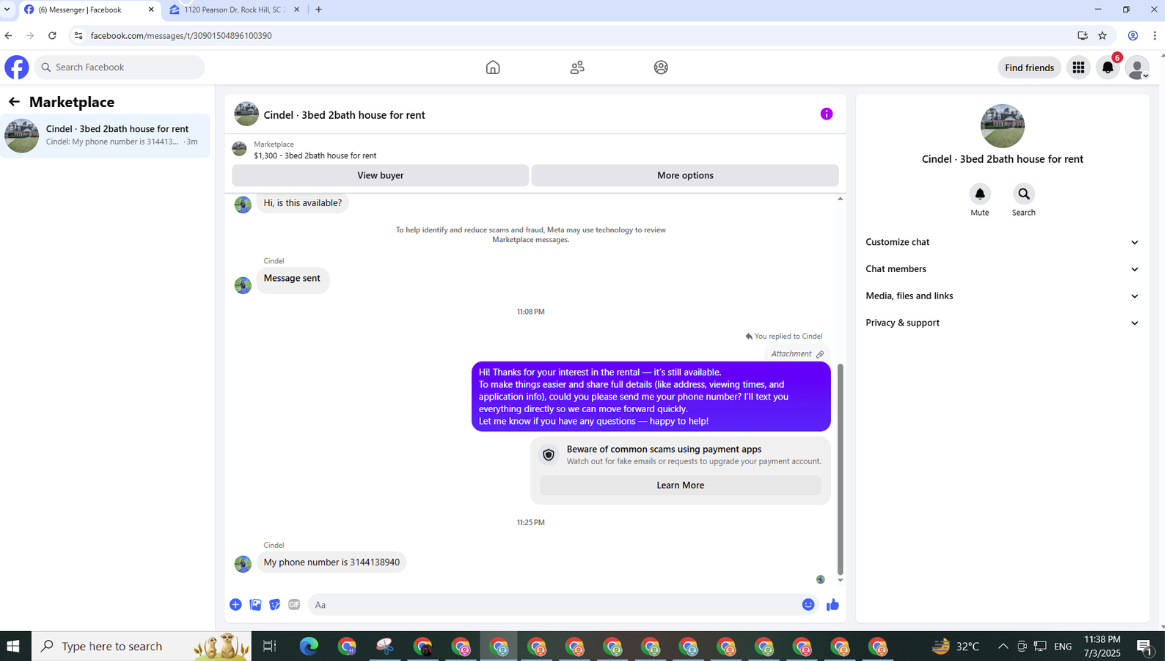Close the 1120 Pearson Dr tab

[x=296, y=10]
